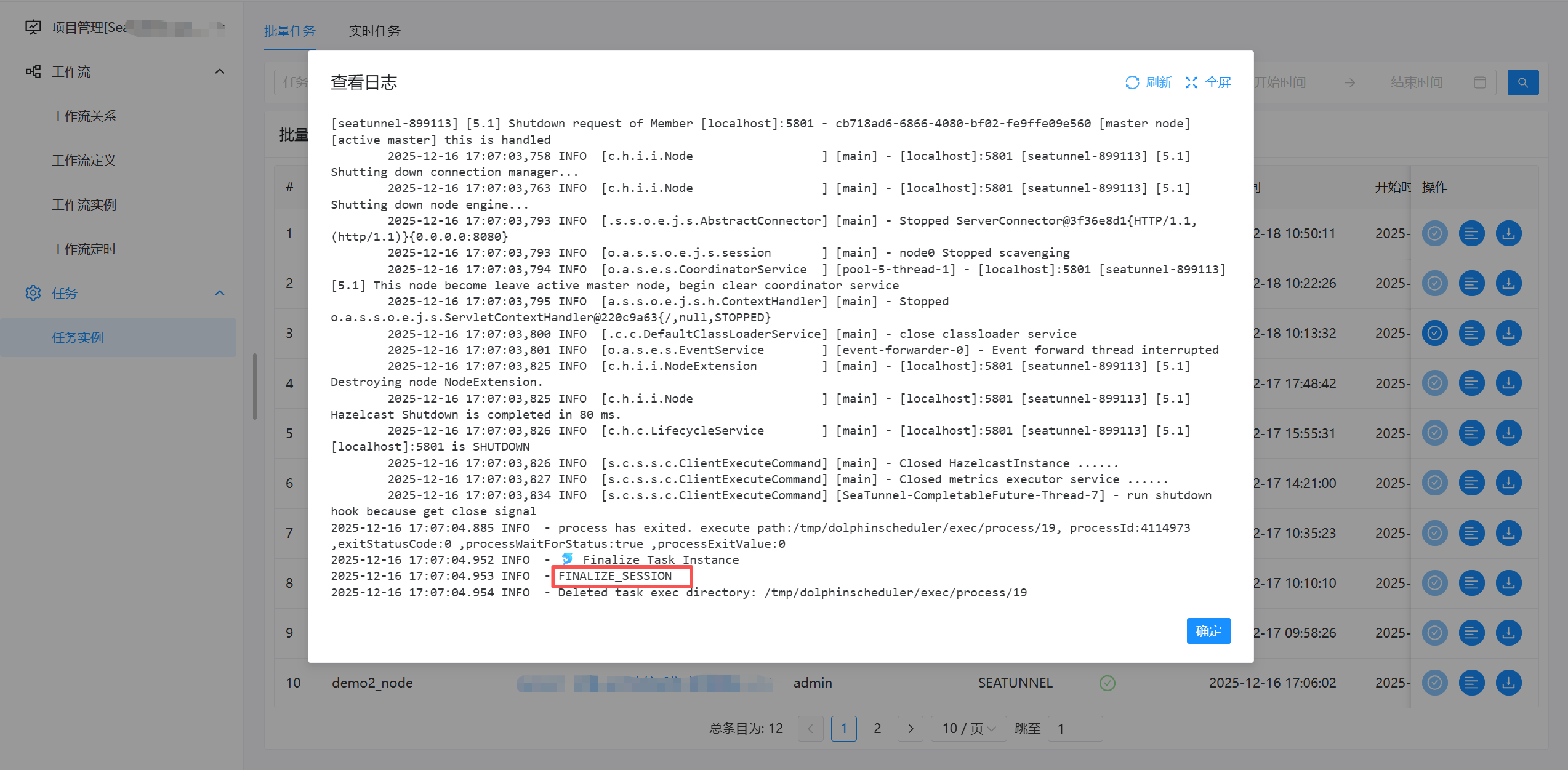Click the force-success check icon in row 3
This screenshot has width=1568, height=770.
coord(1434,333)
